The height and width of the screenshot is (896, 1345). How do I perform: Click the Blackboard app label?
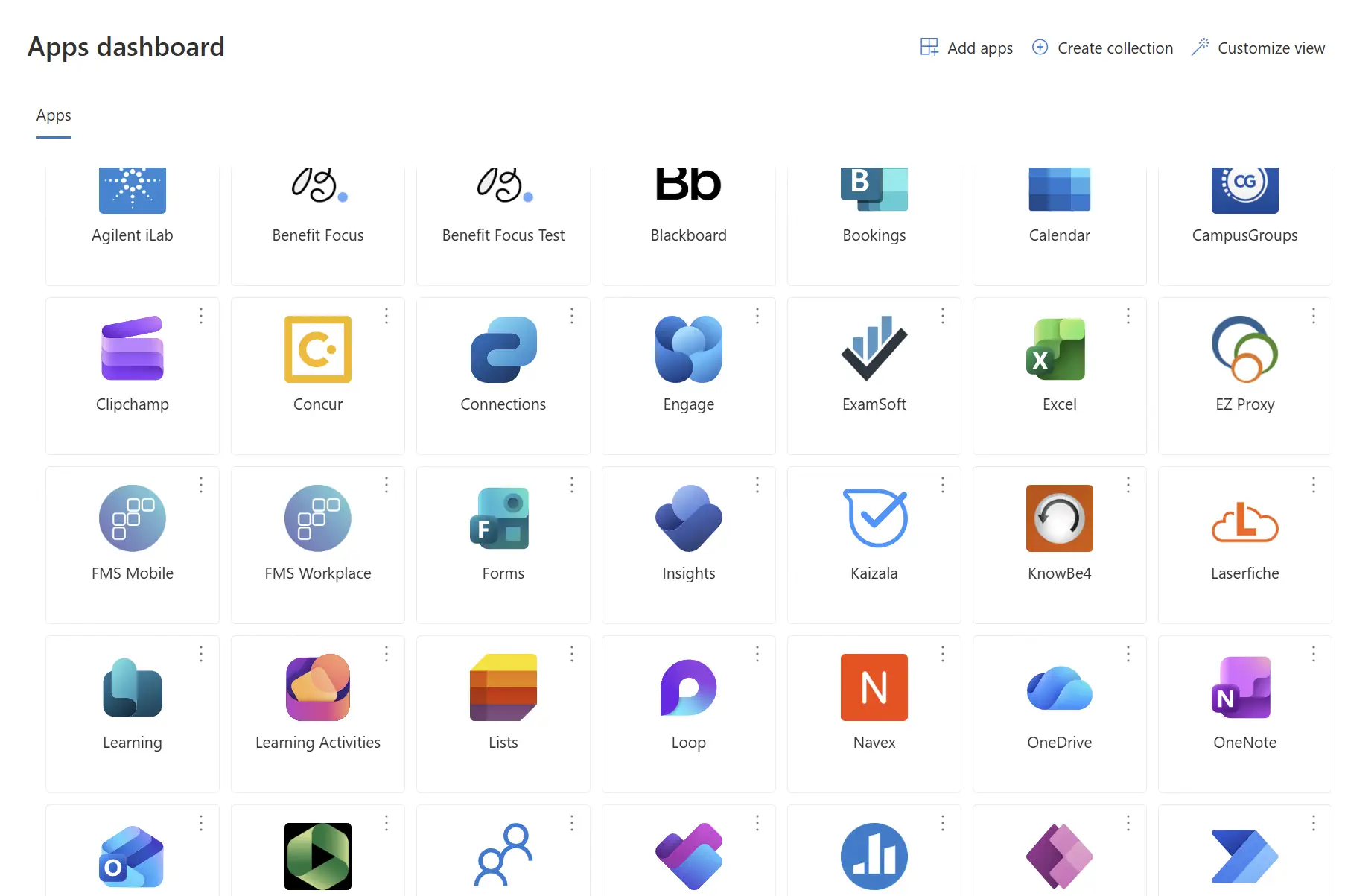point(689,235)
